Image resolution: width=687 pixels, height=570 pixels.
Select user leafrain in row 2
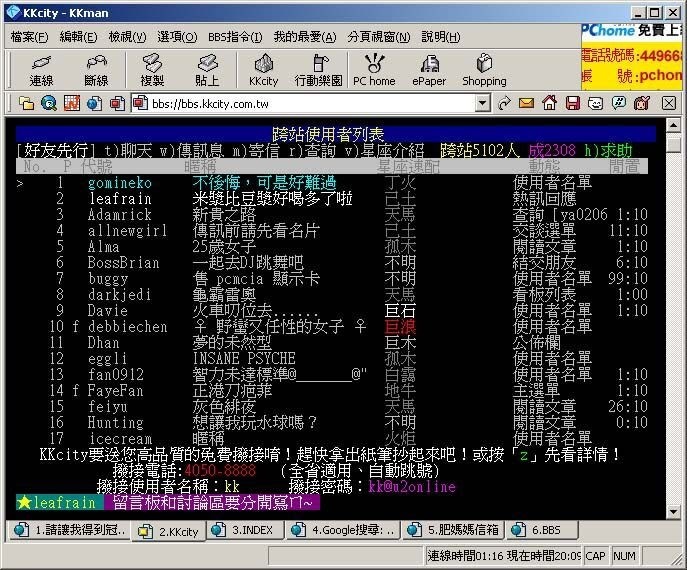[x=120, y=199]
